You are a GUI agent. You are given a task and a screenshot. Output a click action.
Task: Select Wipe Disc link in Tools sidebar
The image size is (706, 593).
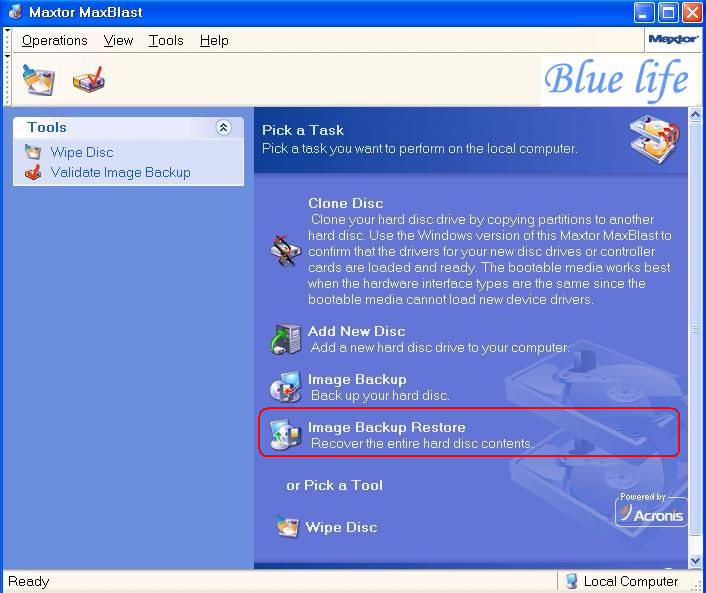pyautogui.click(x=82, y=152)
